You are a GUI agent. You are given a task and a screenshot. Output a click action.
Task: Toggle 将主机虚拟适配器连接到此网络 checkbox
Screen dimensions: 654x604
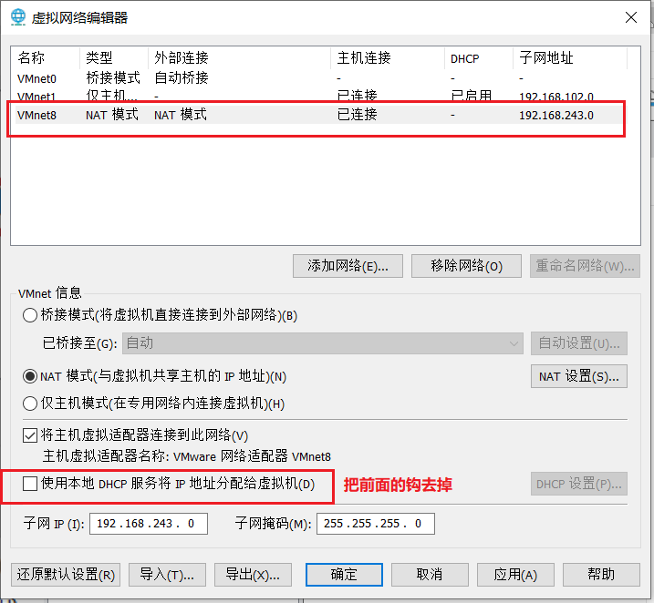click(x=30, y=435)
